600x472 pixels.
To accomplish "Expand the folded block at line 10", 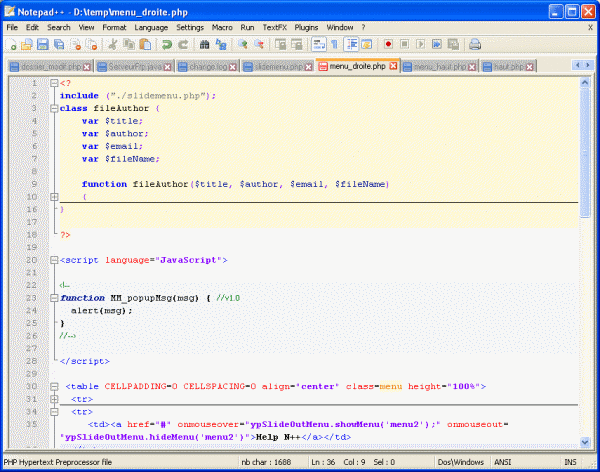I will [x=54, y=197].
